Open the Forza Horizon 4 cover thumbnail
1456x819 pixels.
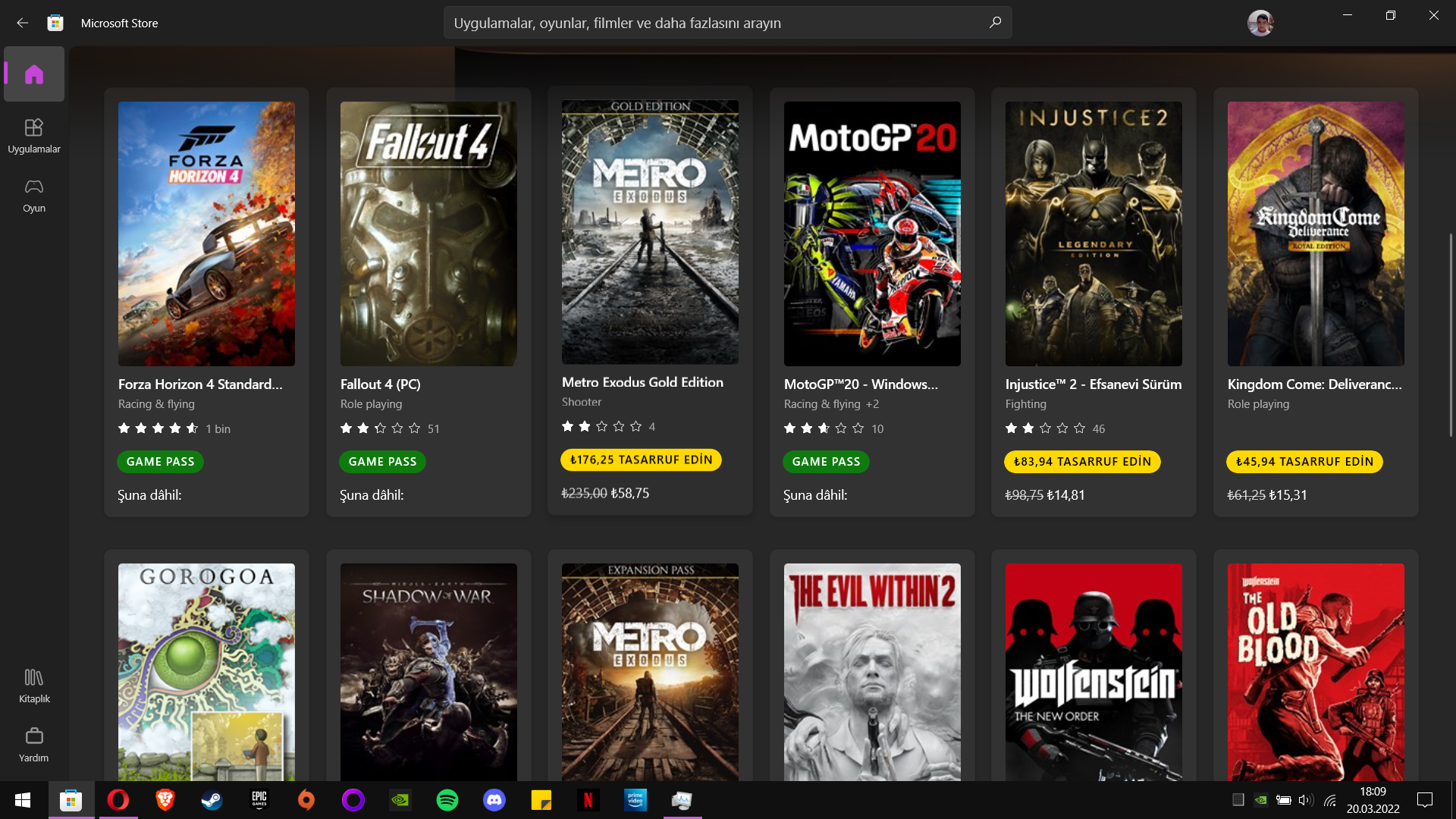pos(206,234)
